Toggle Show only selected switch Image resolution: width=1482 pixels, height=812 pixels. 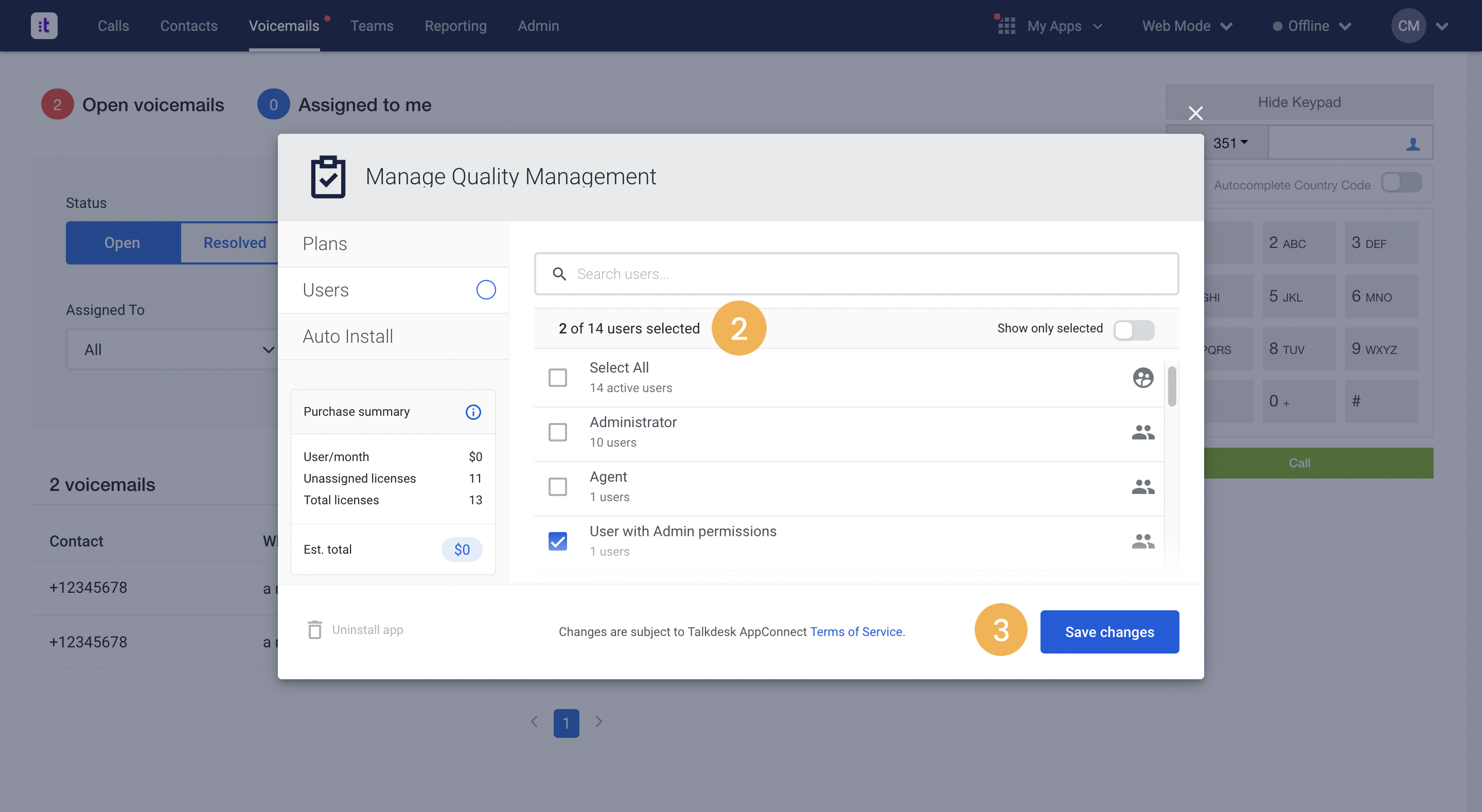[1133, 330]
